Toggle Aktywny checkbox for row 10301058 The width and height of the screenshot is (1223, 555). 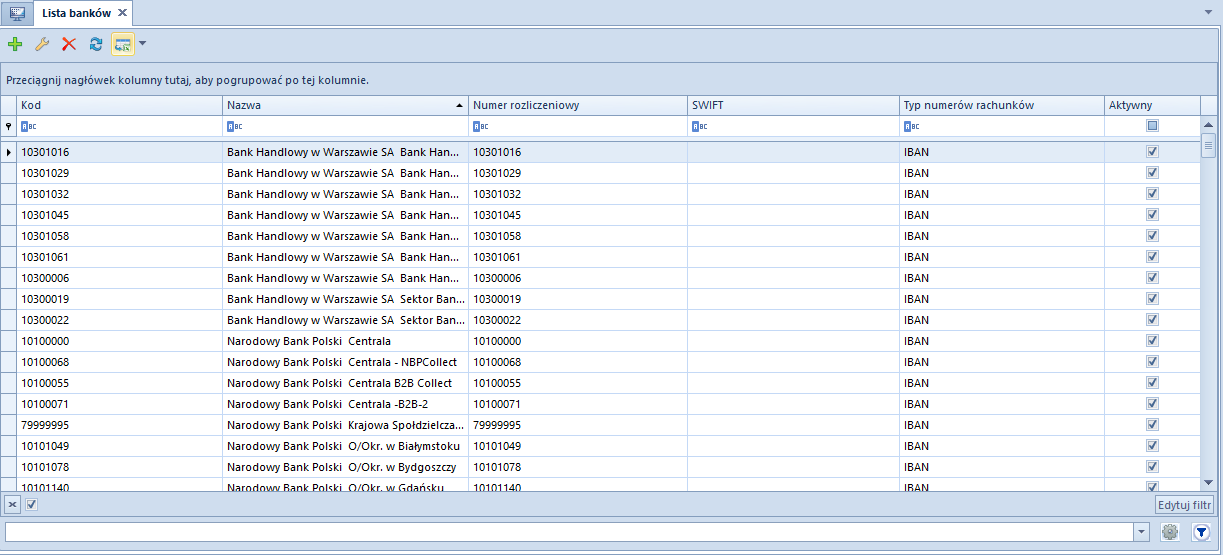point(1152,236)
